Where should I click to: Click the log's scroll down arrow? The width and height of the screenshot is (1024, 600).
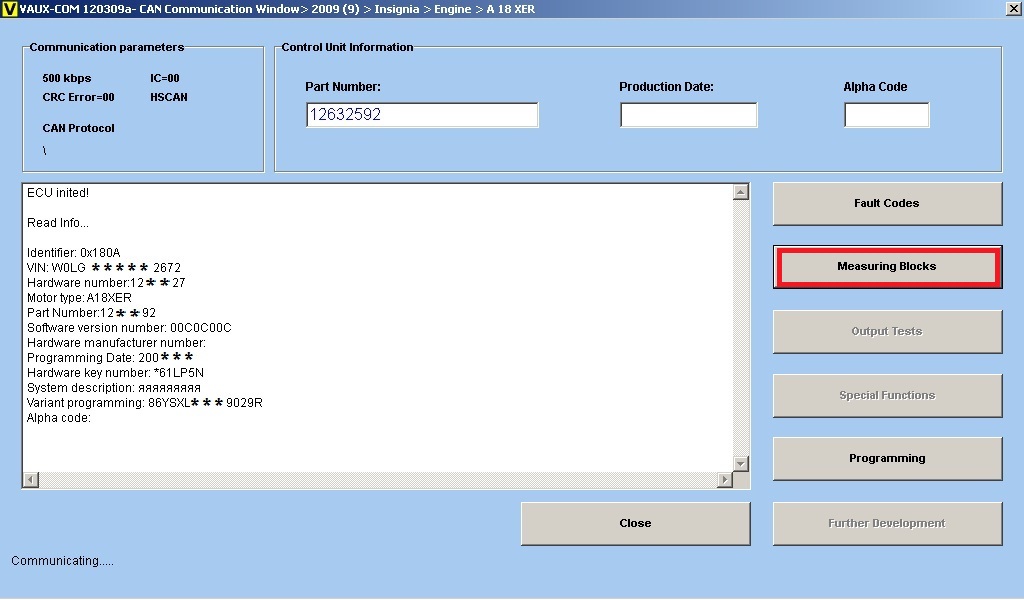pos(741,464)
